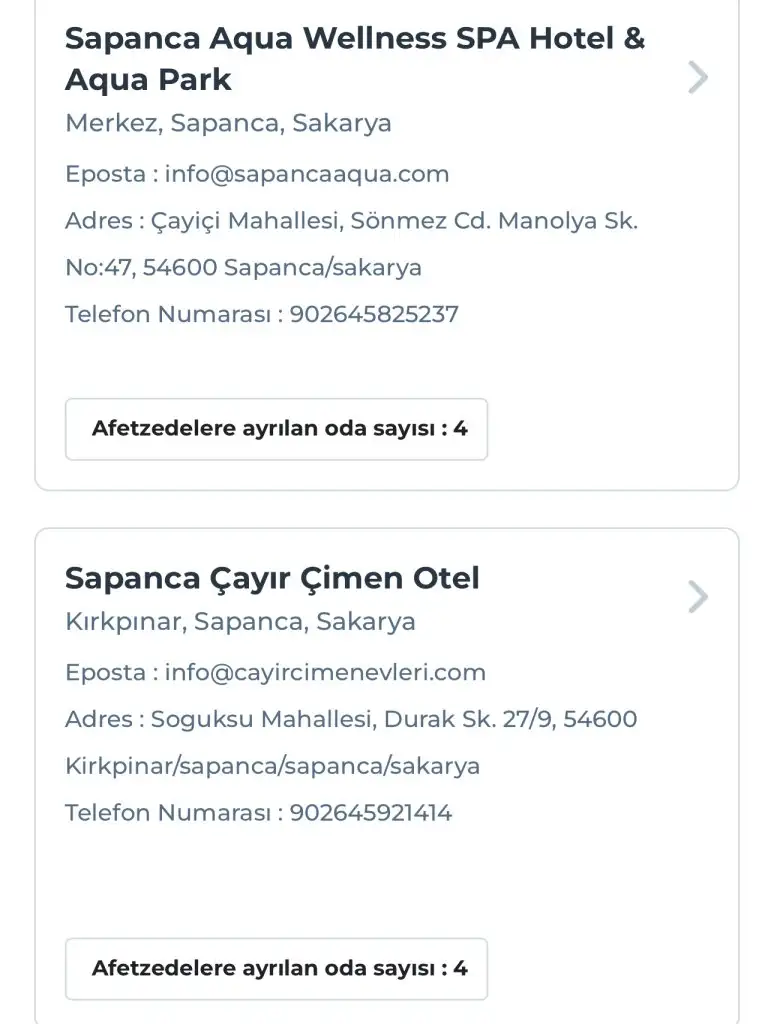
Task: Tap the Eposta label in the Aqua Wellness card
Action: pyautogui.click(x=105, y=174)
